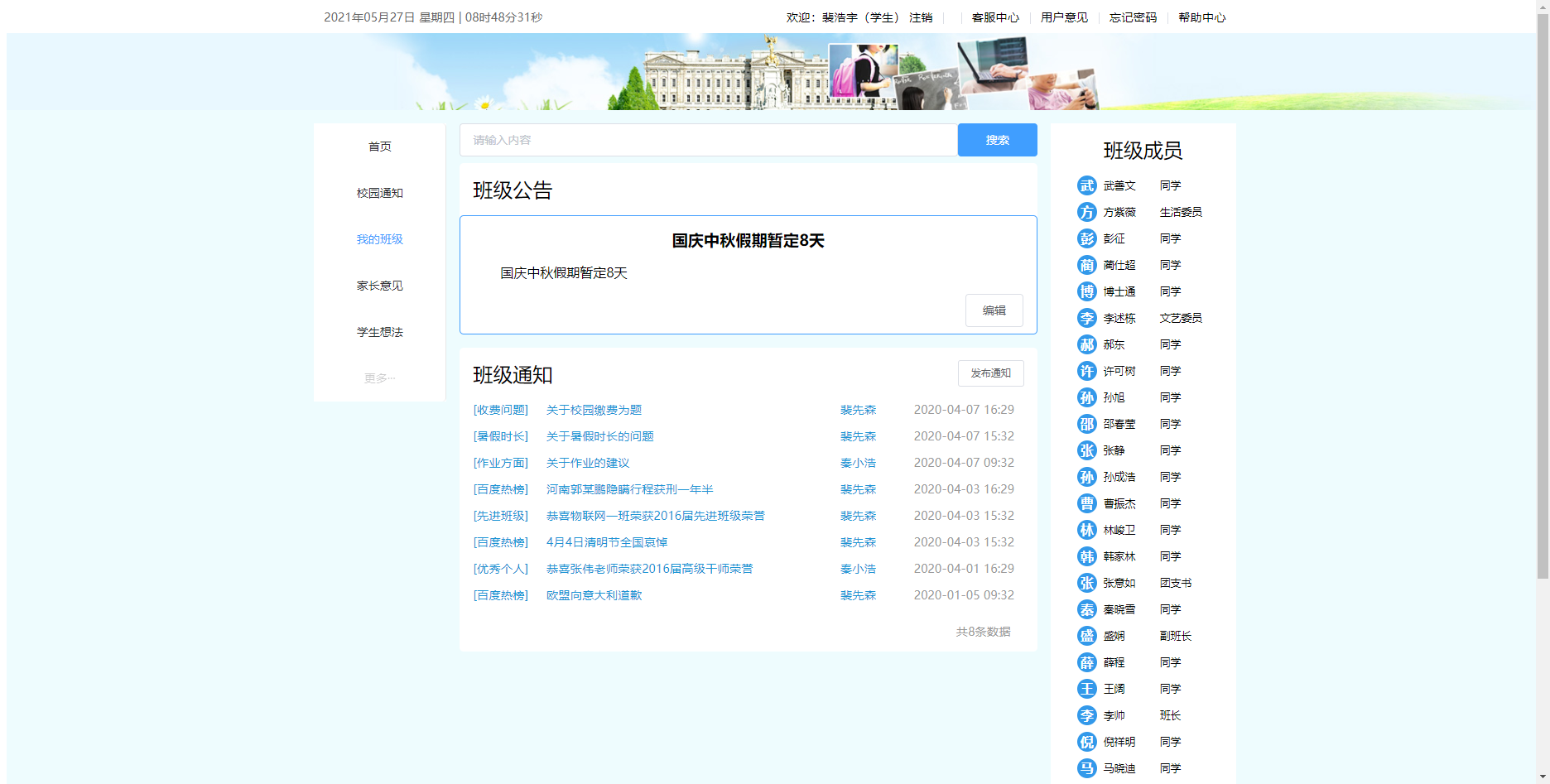The height and width of the screenshot is (784, 1550).
Task: Open notice 关于校园缴费为题
Action: pos(594,410)
